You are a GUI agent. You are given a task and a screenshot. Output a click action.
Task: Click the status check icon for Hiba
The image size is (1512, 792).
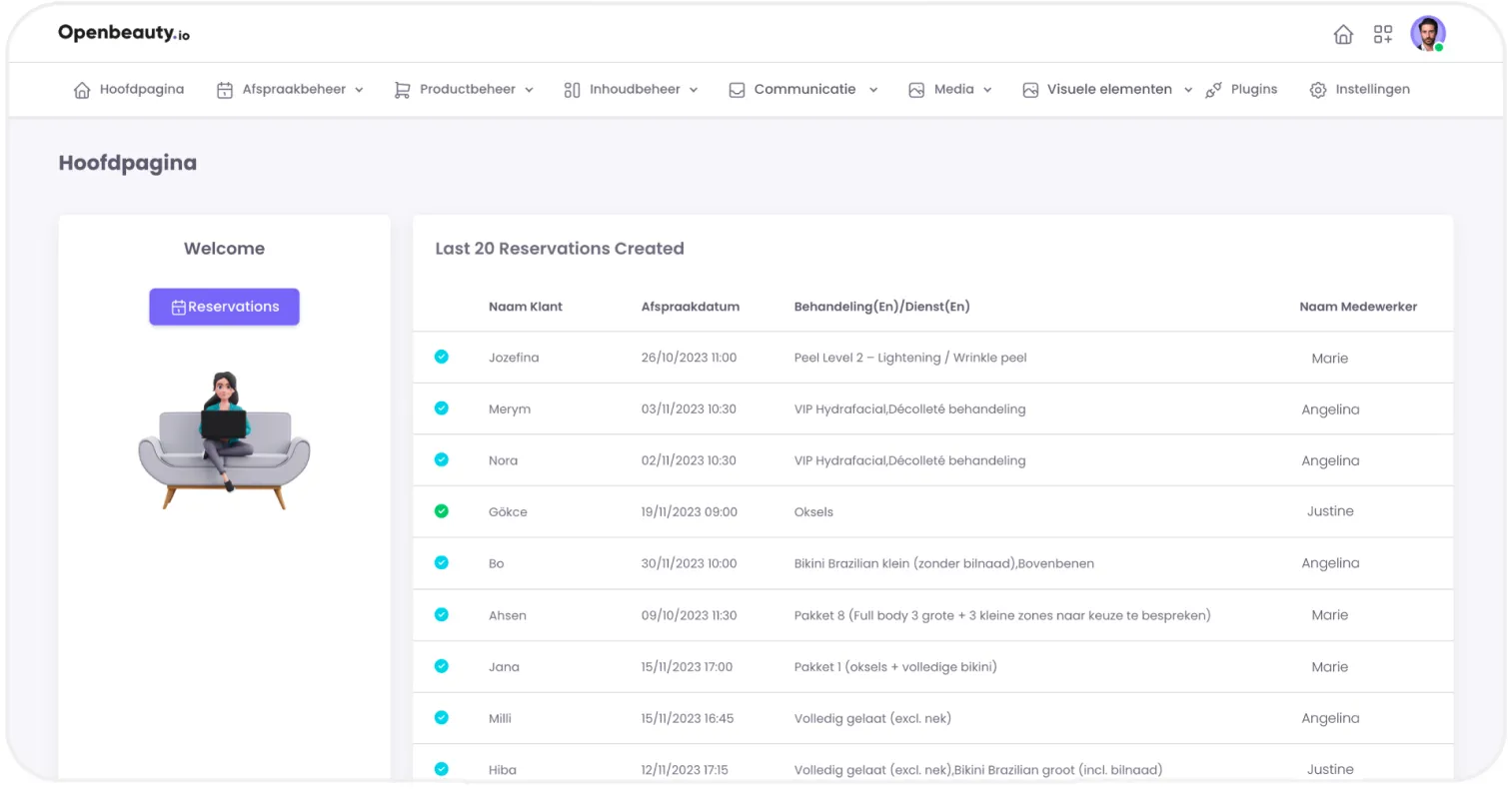click(x=442, y=769)
